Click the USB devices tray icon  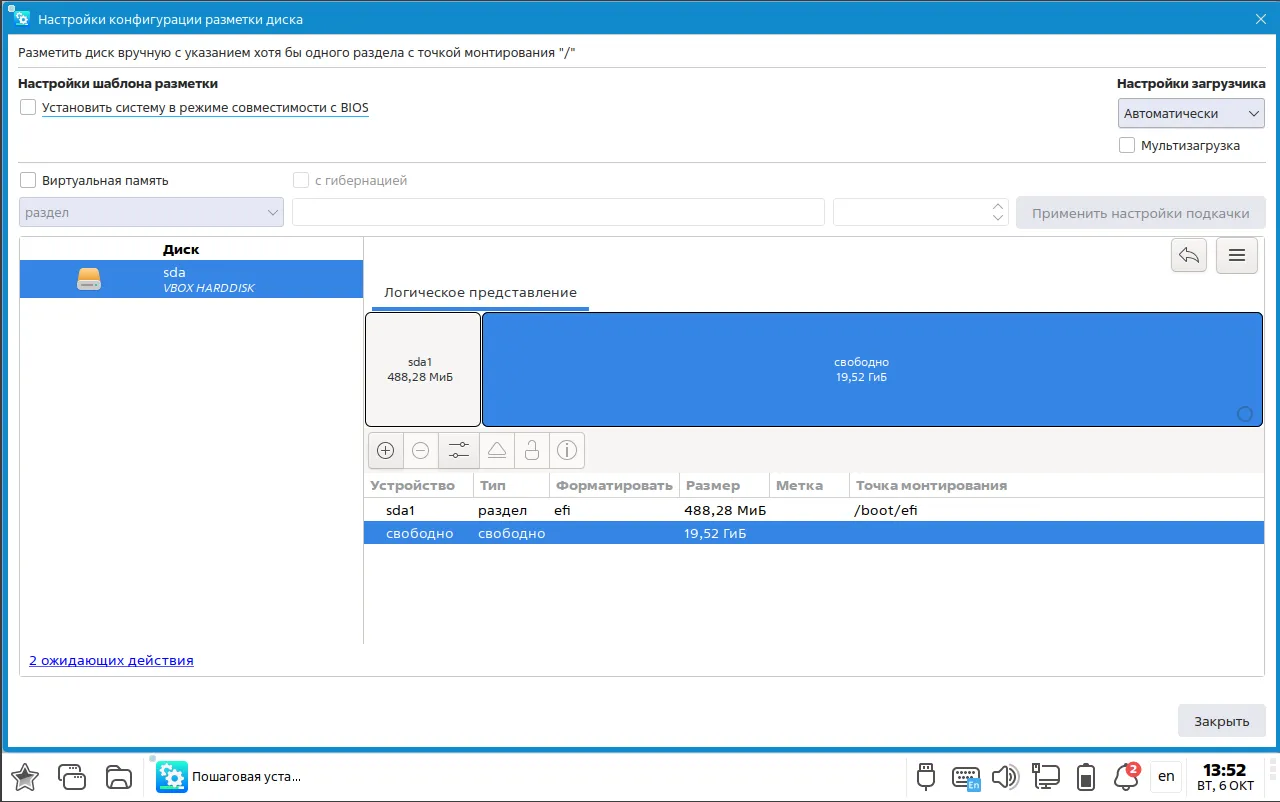tap(926, 776)
